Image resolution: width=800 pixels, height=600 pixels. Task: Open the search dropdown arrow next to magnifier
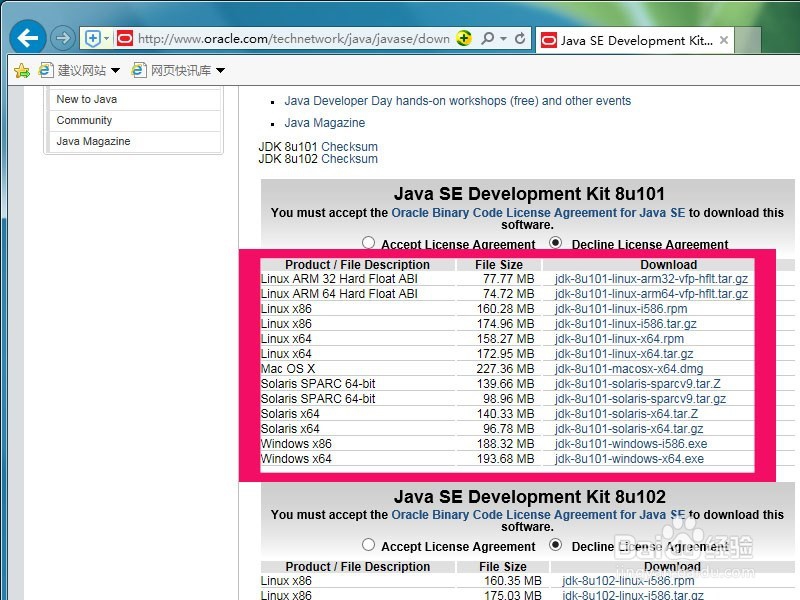[x=504, y=38]
